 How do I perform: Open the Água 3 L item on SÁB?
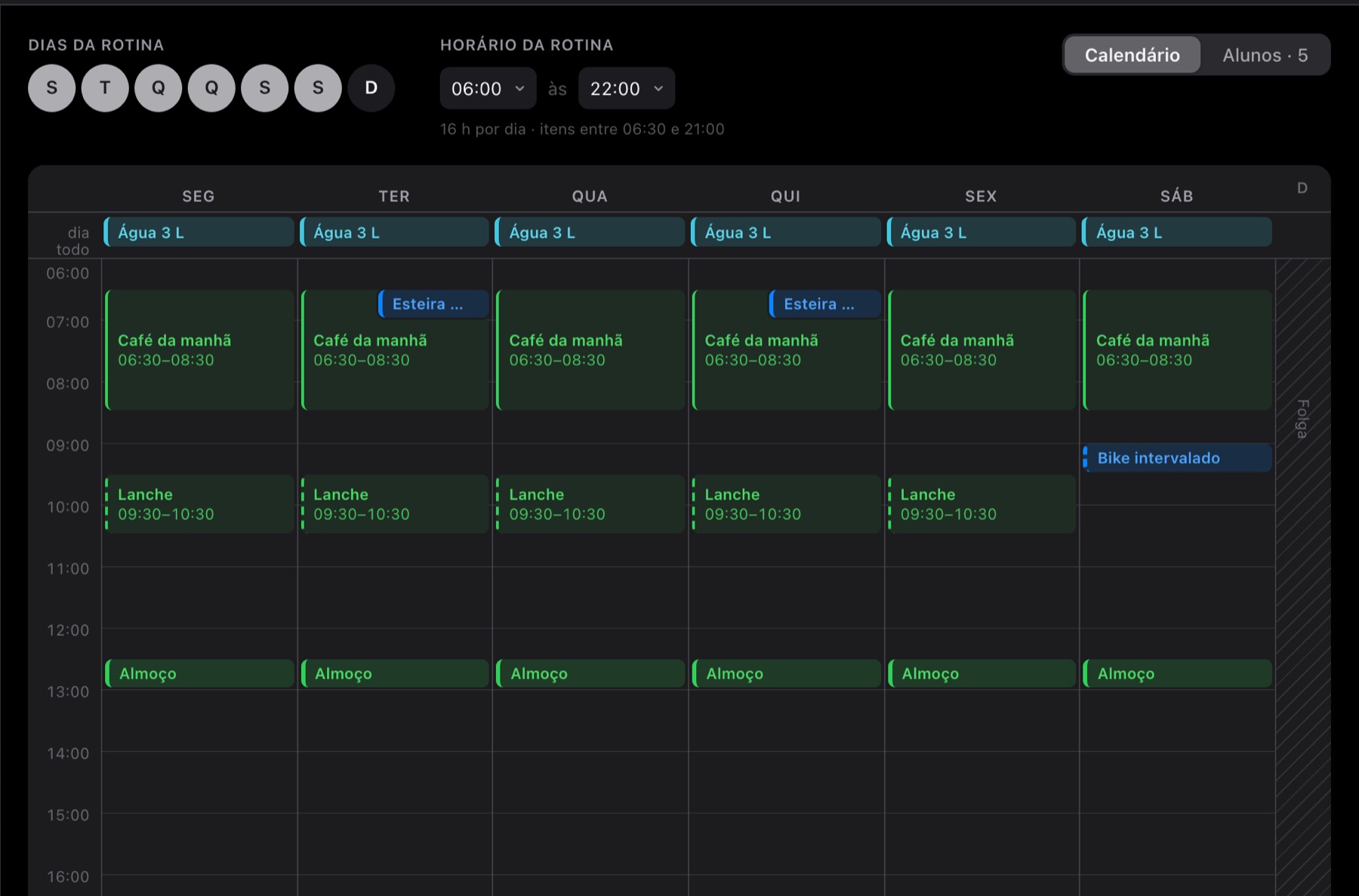1176,232
